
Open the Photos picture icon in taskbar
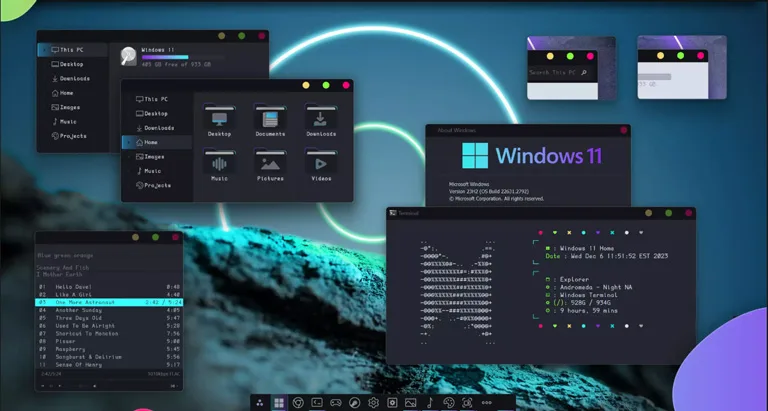[x=410, y=403]
